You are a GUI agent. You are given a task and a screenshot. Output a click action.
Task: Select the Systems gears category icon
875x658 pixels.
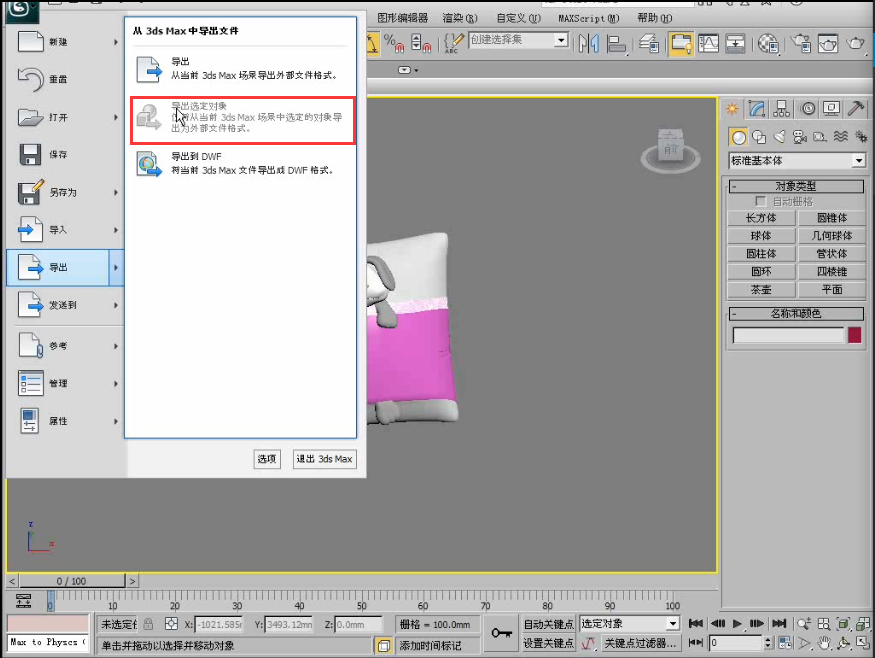861,137
